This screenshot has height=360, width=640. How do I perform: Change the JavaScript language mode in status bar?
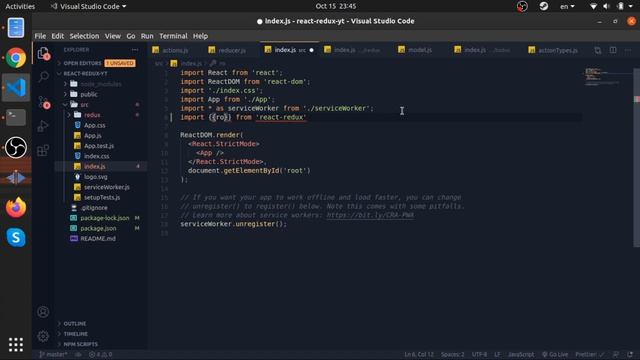coord(520,354)
